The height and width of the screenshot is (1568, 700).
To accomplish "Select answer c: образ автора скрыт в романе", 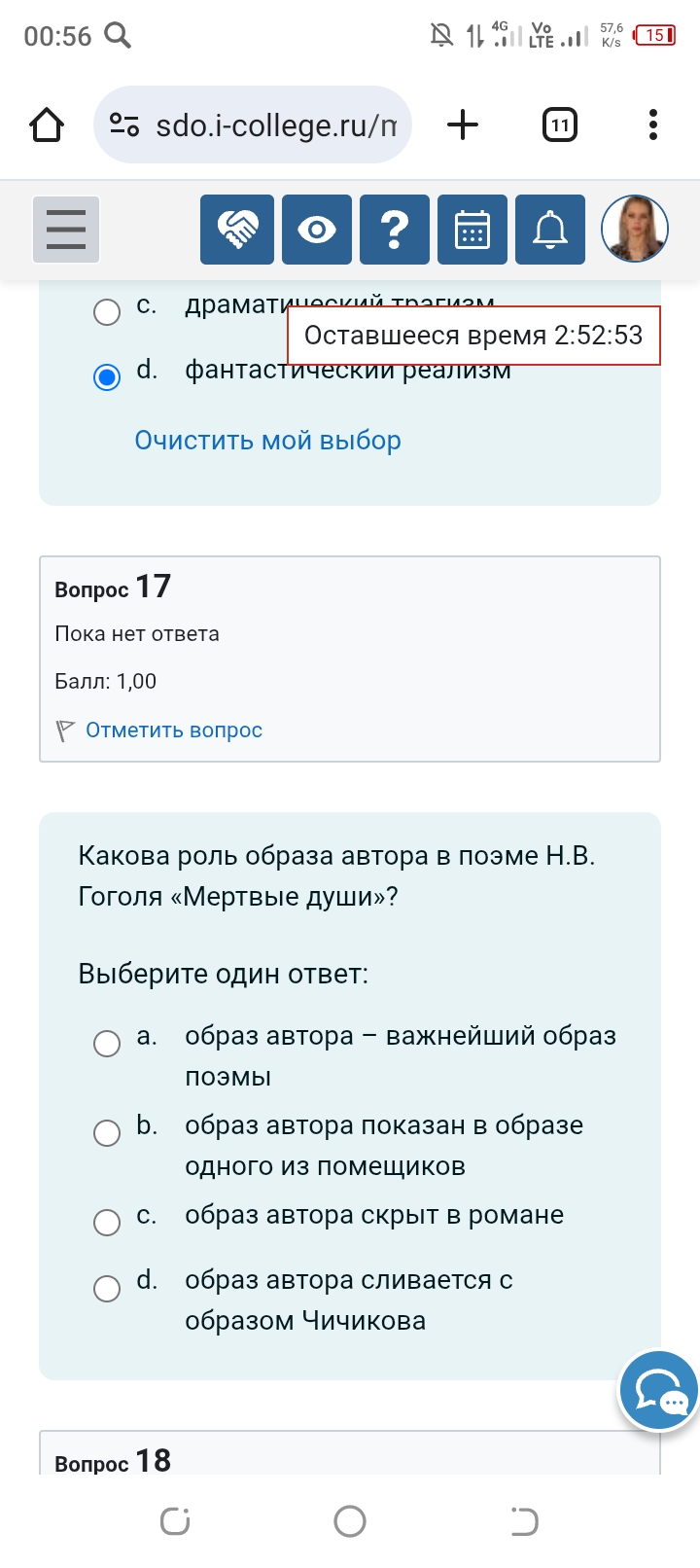I will (107, 1223).
